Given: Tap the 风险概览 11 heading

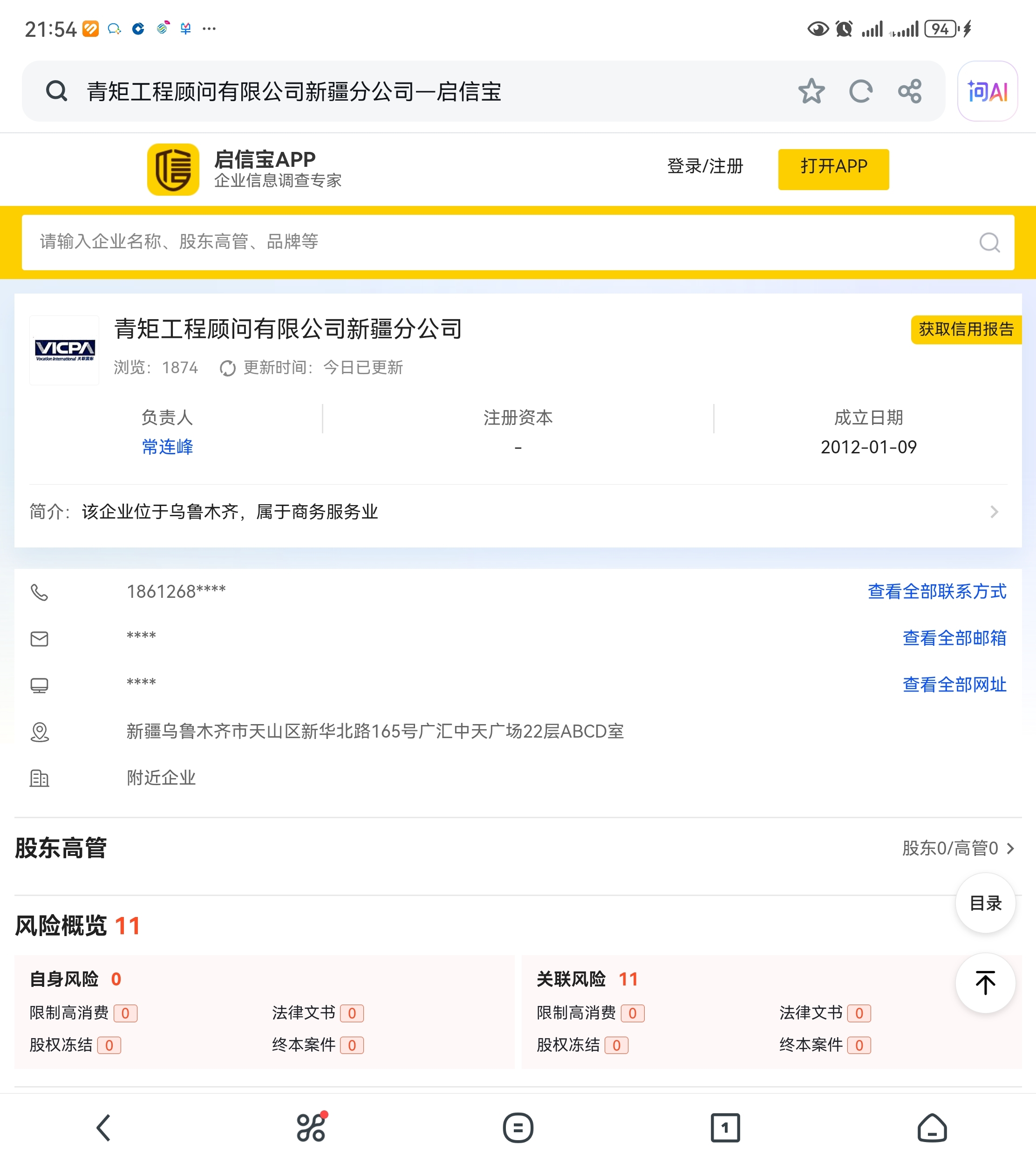Looking at the screenshot, I should click(x=77, y=926).
